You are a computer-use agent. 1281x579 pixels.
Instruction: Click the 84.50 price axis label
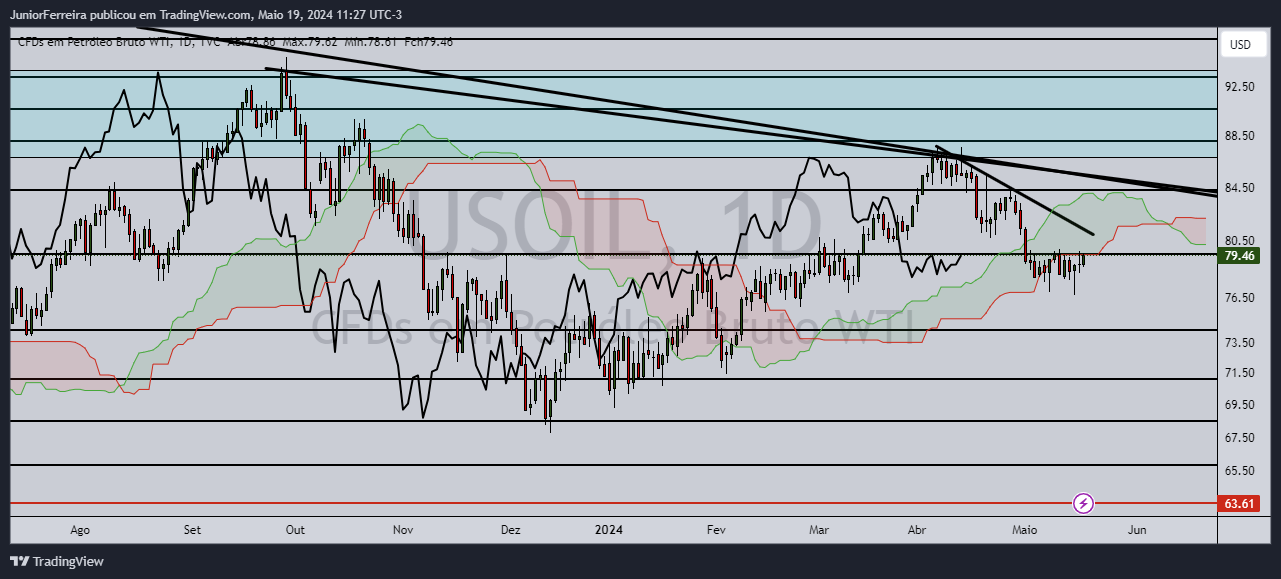(x=1240, y=188)
